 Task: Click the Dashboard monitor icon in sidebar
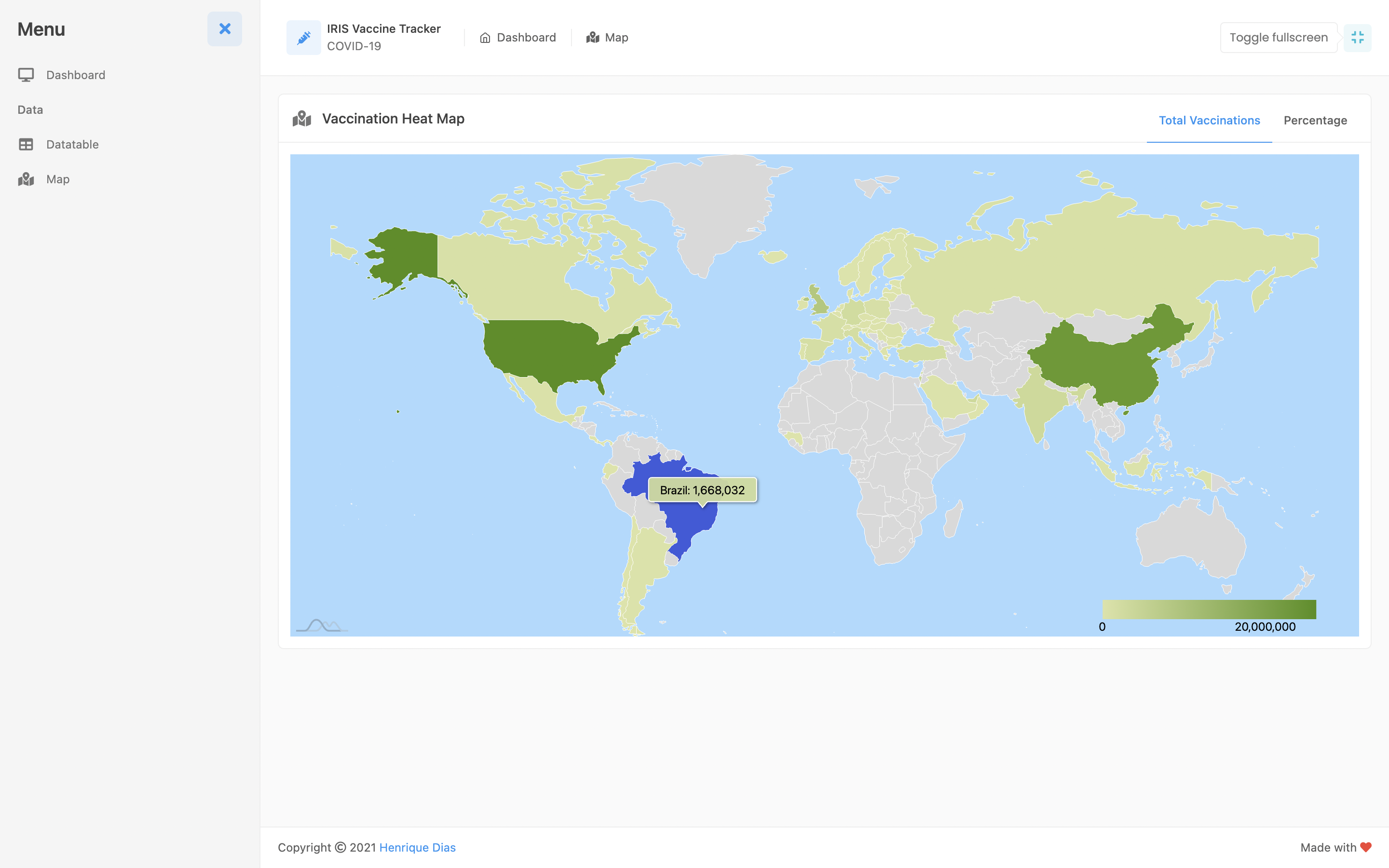(x=26, y=75)
